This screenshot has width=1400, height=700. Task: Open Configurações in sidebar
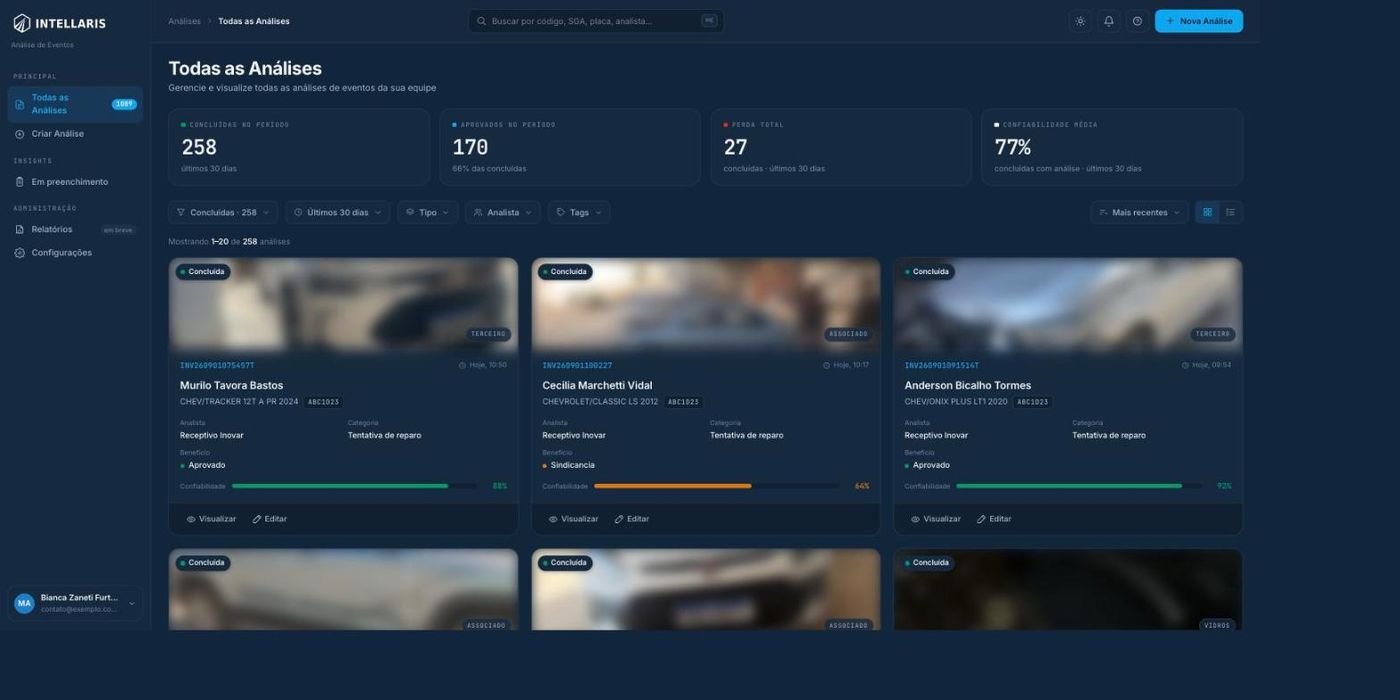(75, 253)
